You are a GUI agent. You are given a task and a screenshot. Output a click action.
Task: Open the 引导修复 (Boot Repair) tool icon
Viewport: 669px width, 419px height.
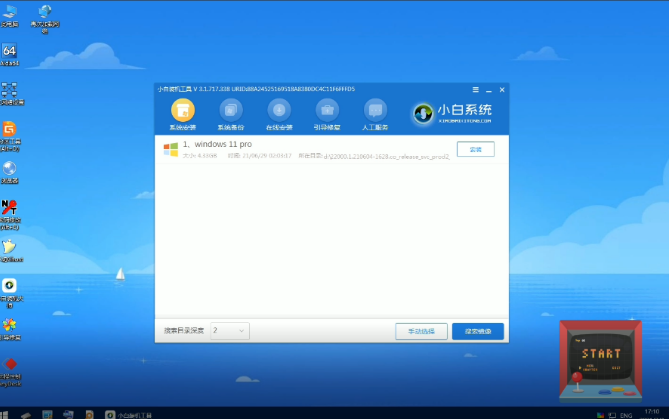(327, 111)
